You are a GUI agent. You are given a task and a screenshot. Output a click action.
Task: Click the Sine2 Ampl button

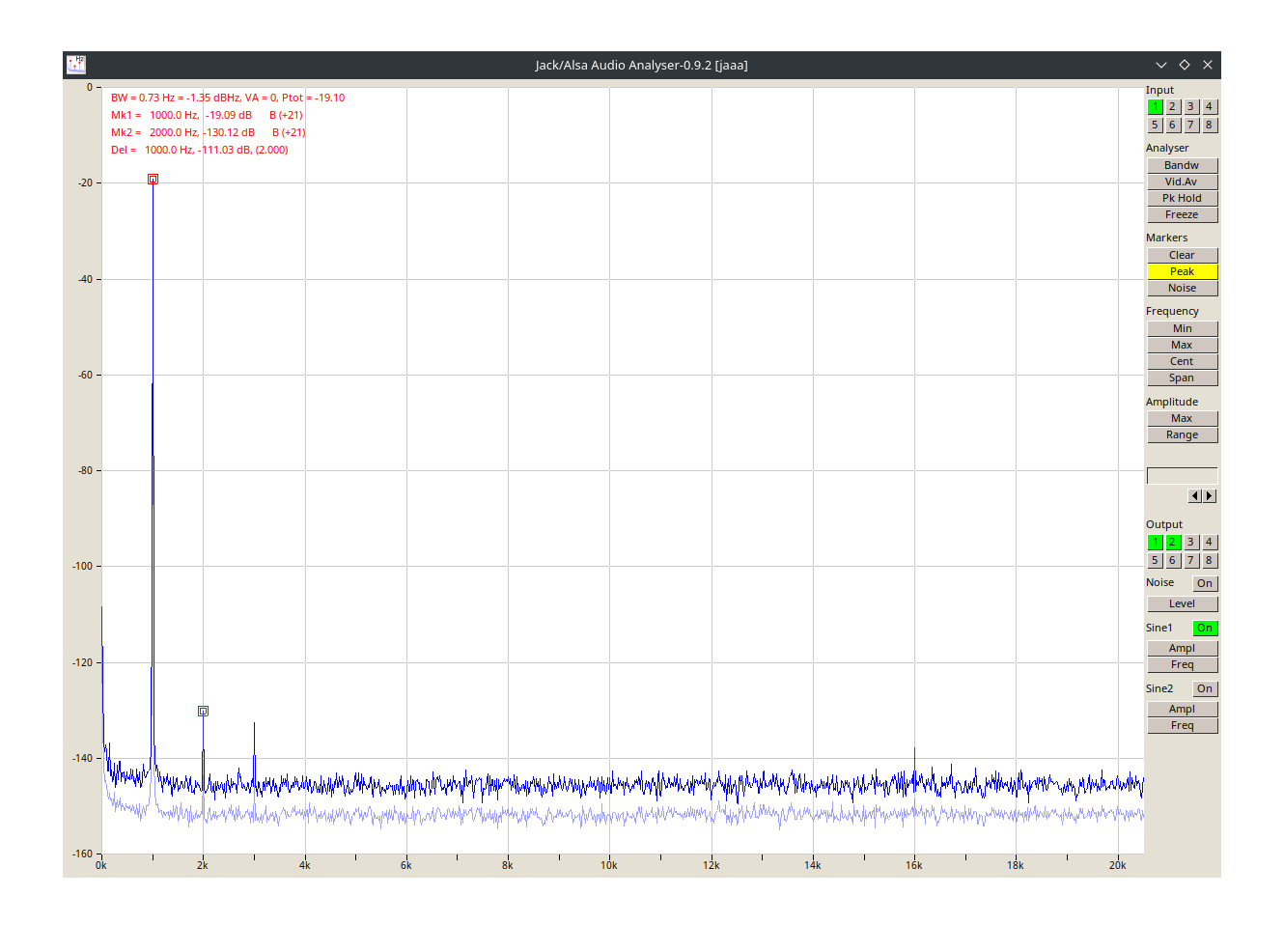click(x=1182, y=709)
